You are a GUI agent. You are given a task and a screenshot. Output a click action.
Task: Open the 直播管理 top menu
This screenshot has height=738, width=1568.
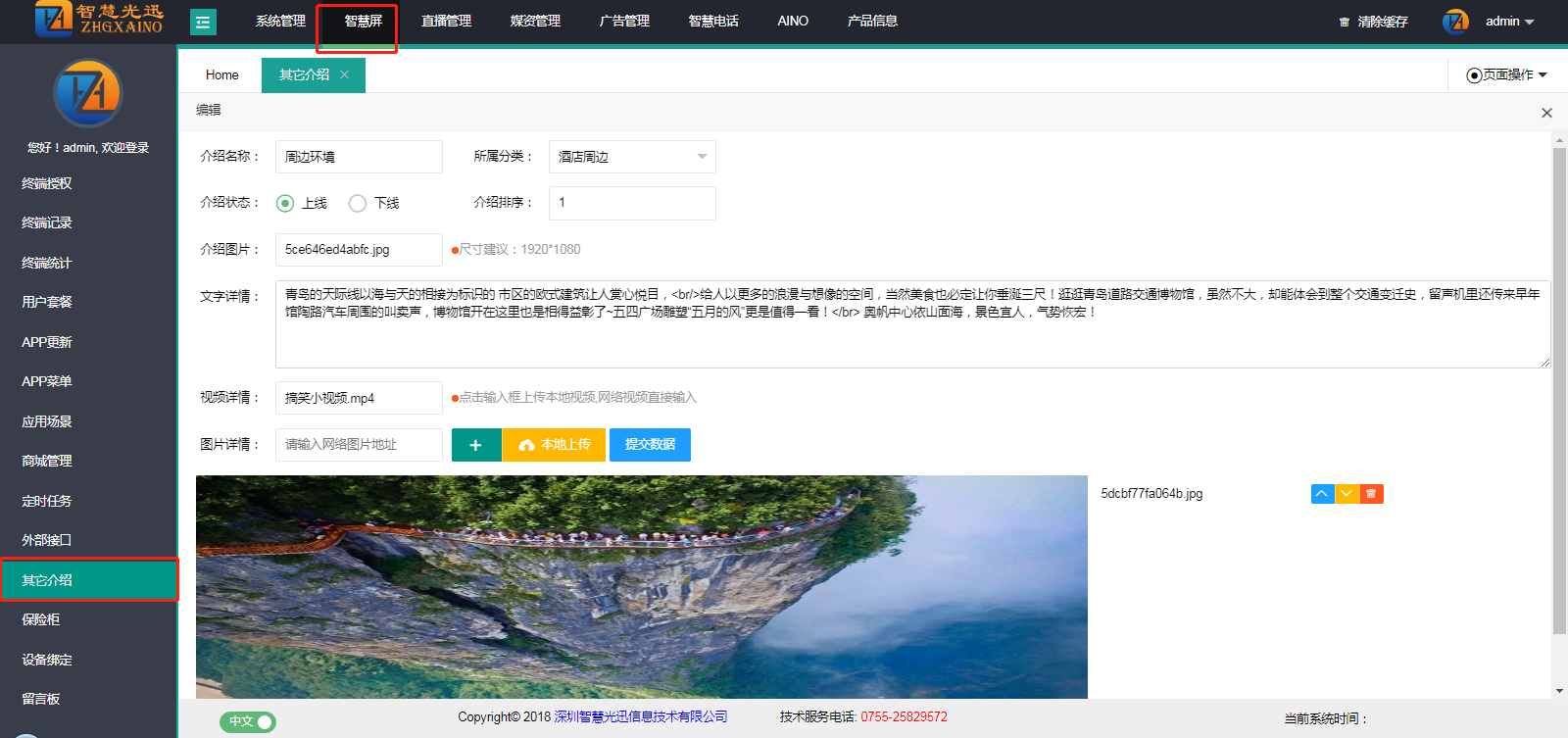[446, 22]
